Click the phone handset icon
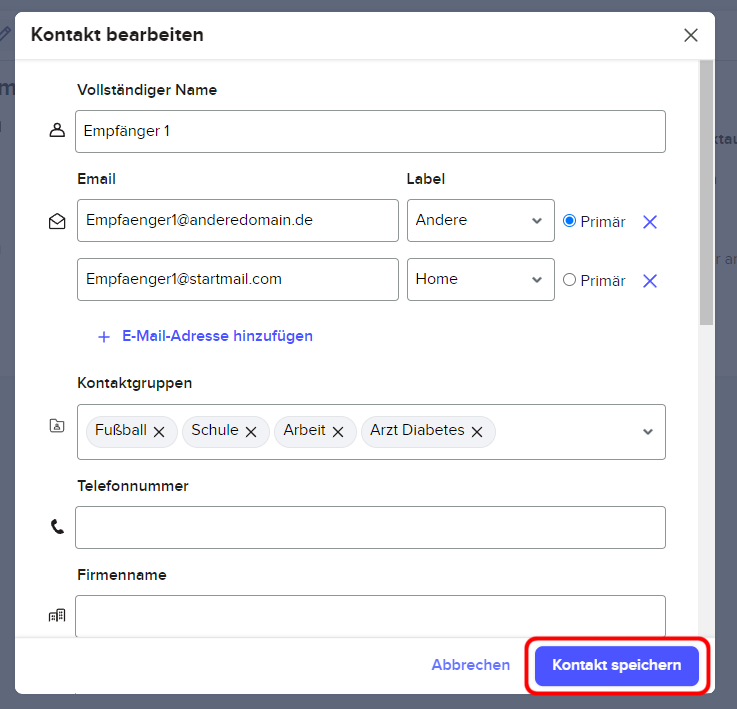This screenshot has width=737, height=709. click(x=57, y=527)
